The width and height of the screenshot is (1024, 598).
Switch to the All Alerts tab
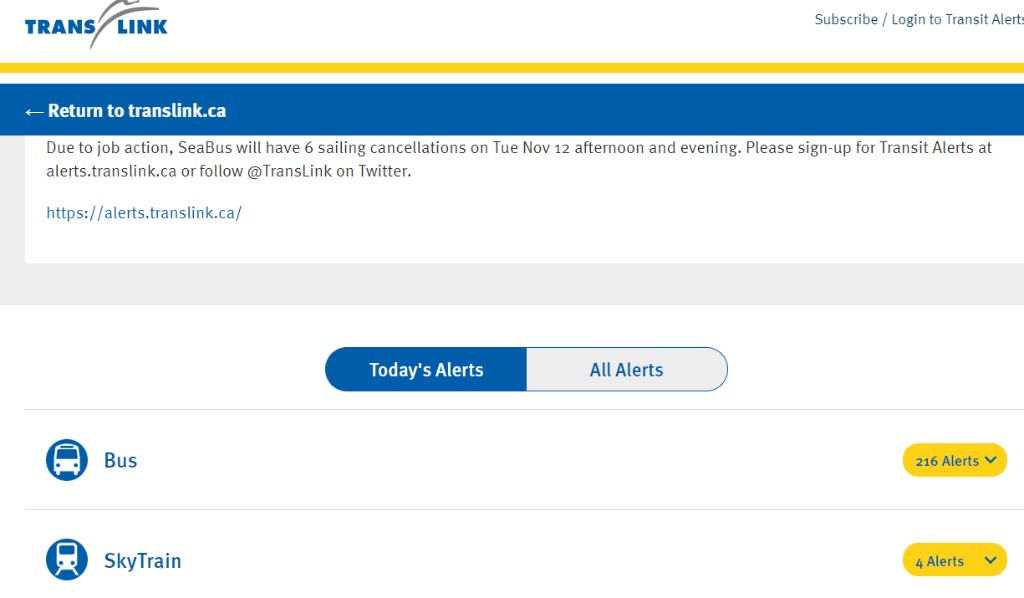627,370
